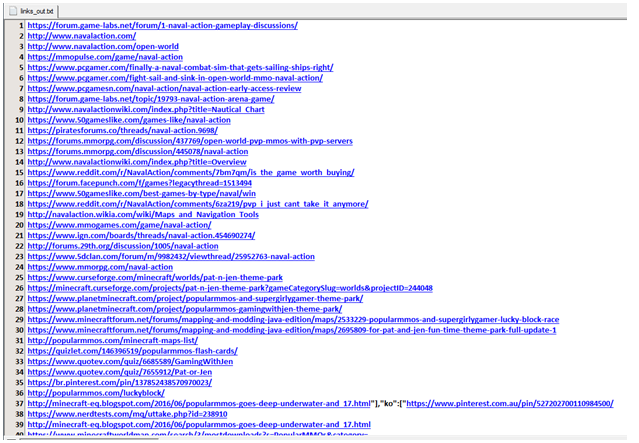
Task: Open the pcgamesn early-access-review link
Action: (165, 88)
